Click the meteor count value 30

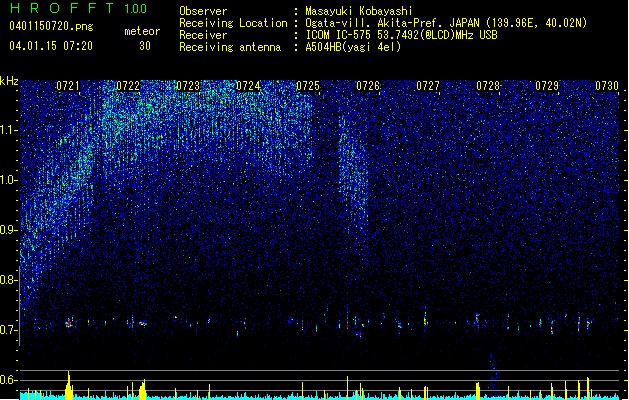(x=145, y=46)
